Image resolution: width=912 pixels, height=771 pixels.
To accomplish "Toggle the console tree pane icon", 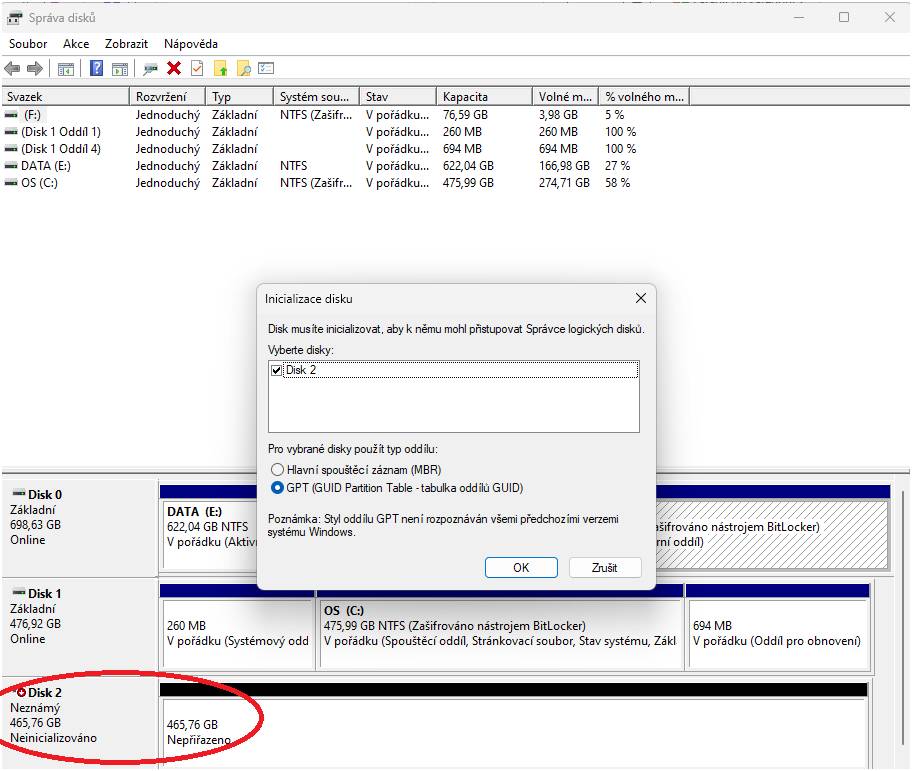I will click(x=66, y=69).
